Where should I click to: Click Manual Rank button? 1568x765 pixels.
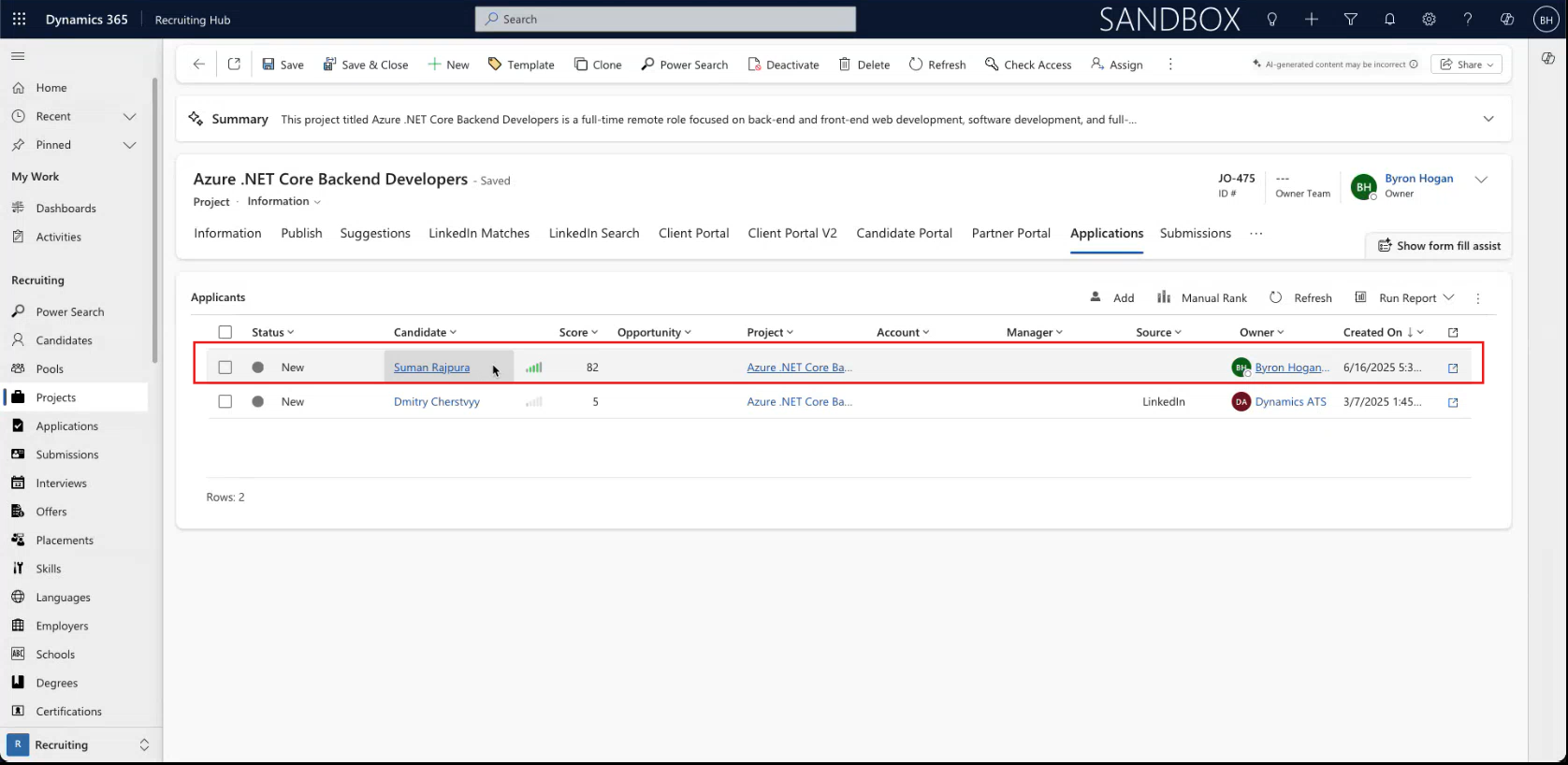click(x=1202, y=297)
